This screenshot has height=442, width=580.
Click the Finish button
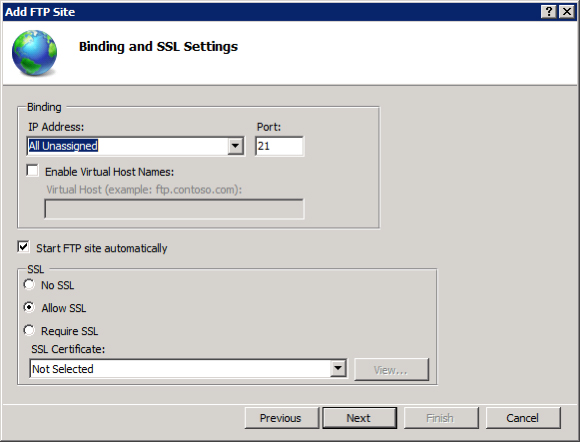[x=441, y=418]
